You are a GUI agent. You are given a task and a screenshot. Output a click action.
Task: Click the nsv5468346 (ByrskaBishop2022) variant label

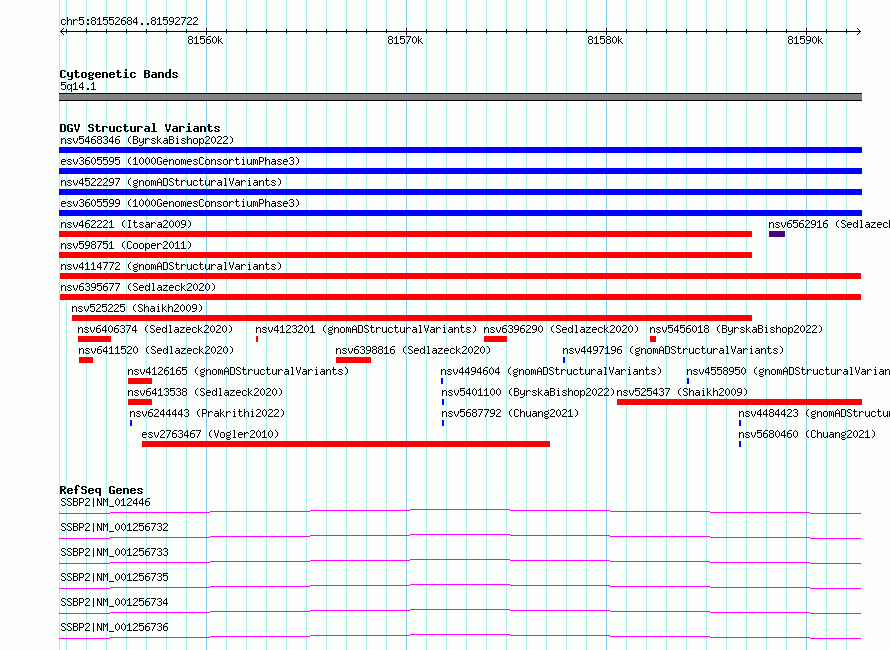tap(147, 140)
